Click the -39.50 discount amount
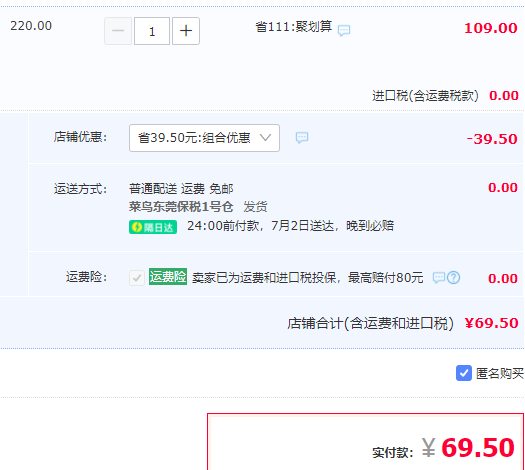This screenshot has height=470, width=525. 492,139
